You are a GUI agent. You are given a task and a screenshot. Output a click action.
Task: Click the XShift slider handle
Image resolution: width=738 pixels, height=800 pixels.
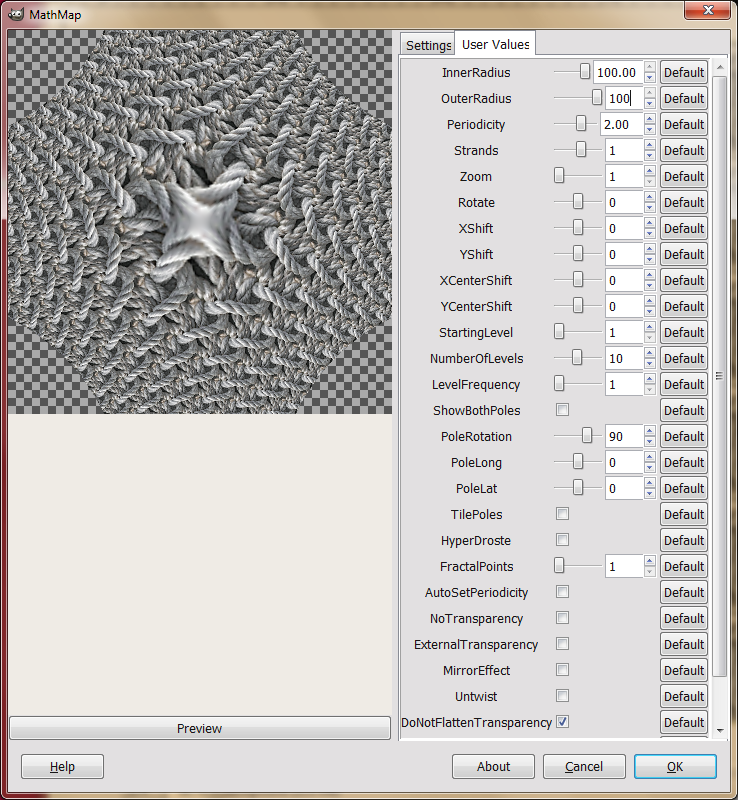click(x=578, y=228)
